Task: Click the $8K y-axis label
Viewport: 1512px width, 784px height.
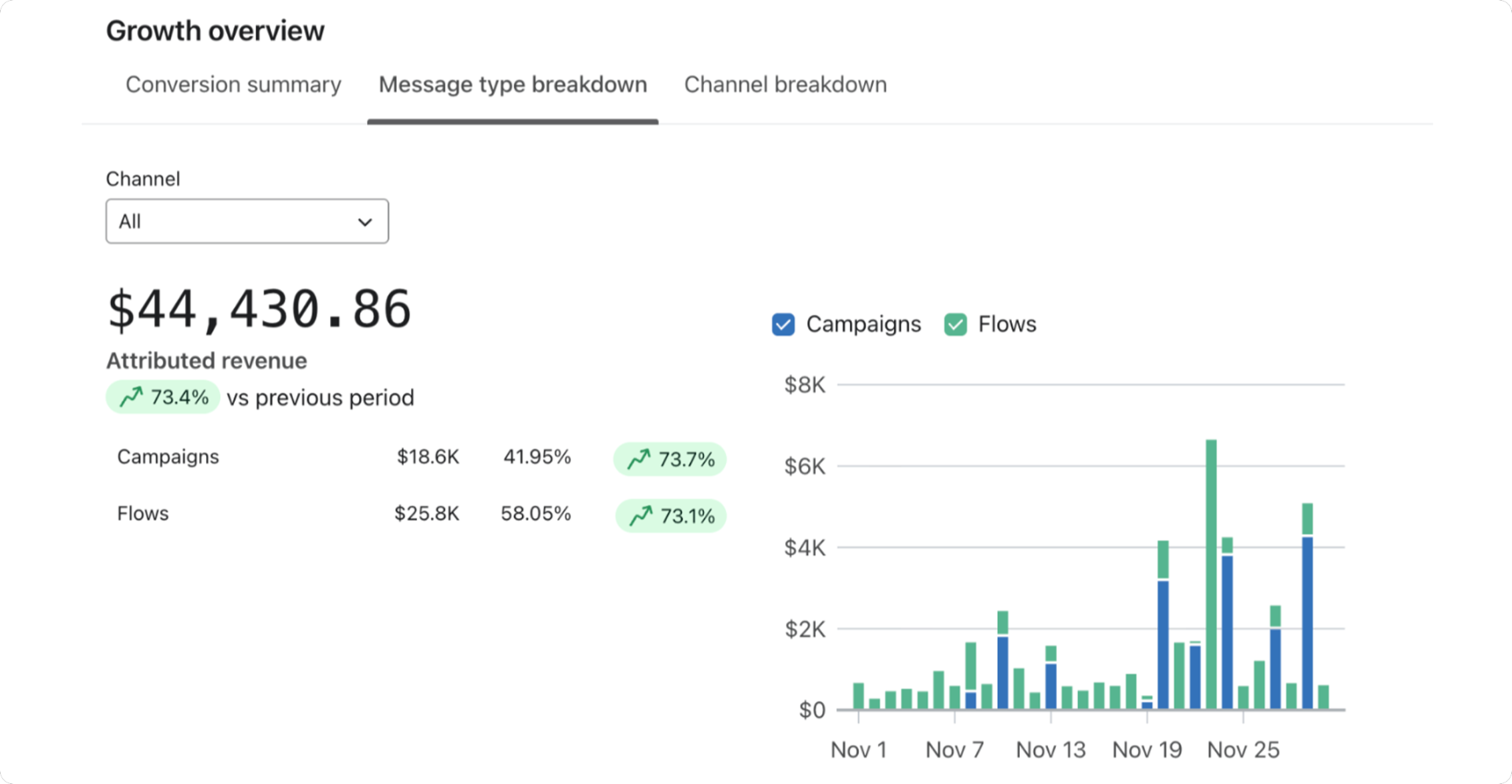Action: tap(805, 385)
